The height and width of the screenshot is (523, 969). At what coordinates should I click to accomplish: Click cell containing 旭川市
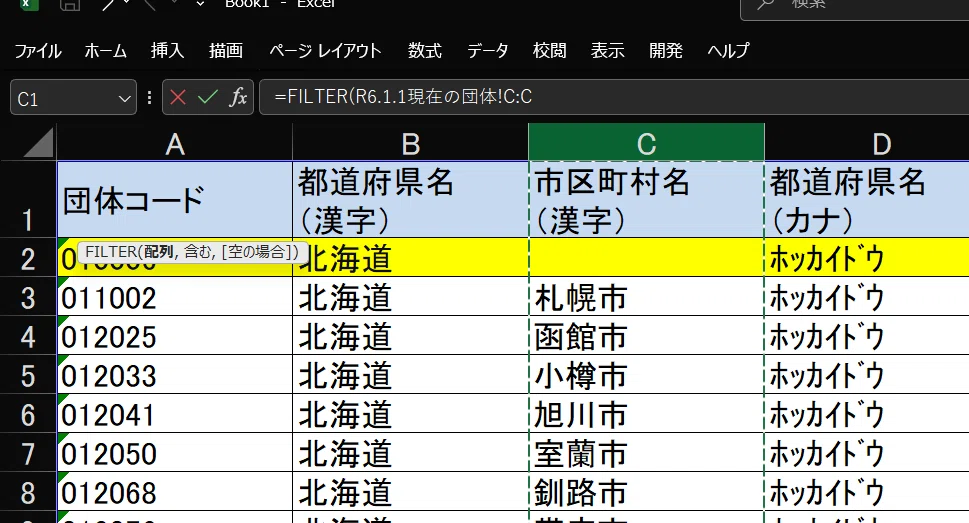[x=646, y=413]
